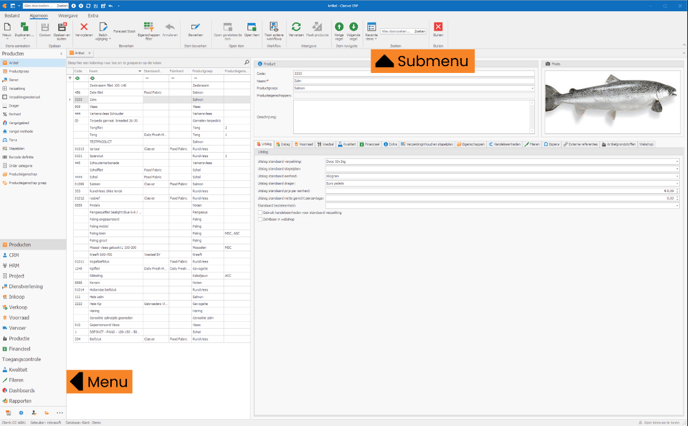The width and height of the screenshot is (688, 426).
Task: Click the search magnifier above the grid
Action: tap(247, 62)
